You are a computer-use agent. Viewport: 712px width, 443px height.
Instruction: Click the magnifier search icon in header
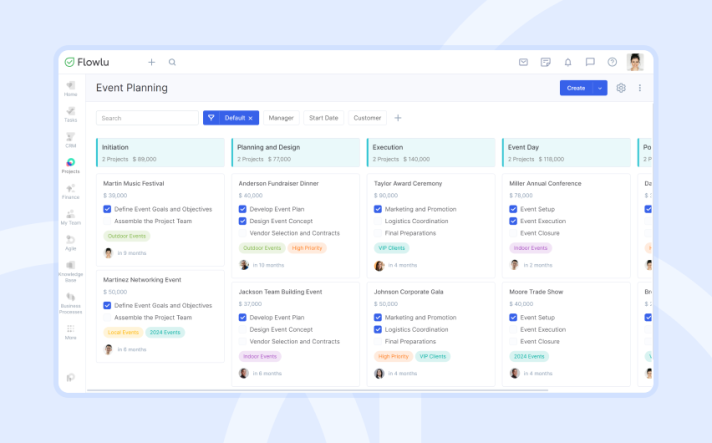coord(172,62)
